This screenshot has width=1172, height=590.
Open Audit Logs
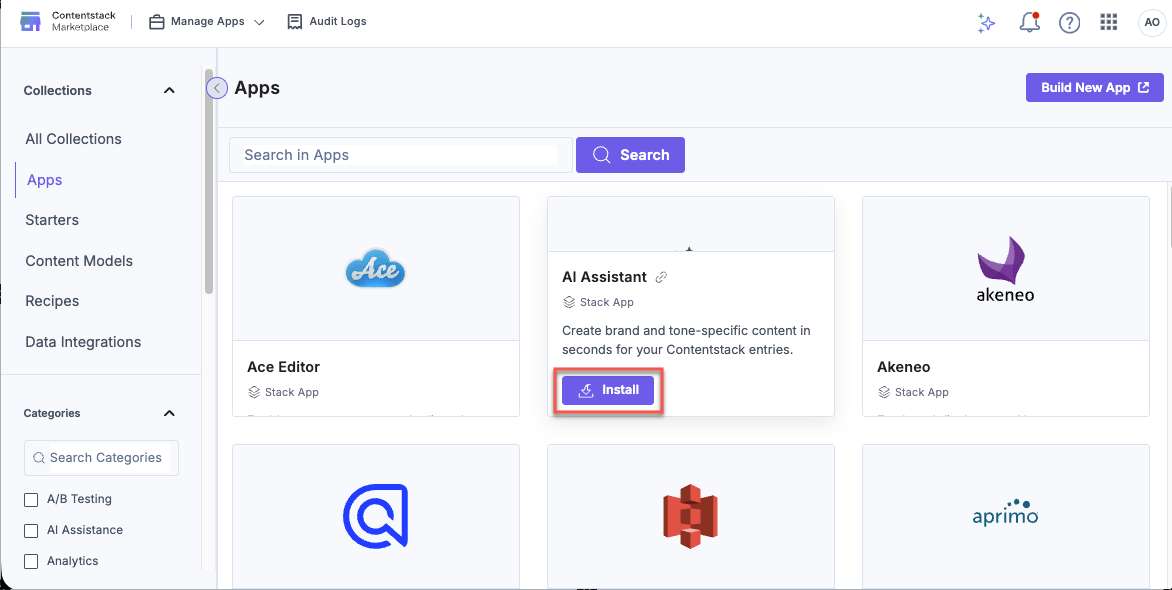tap(327, 22)
